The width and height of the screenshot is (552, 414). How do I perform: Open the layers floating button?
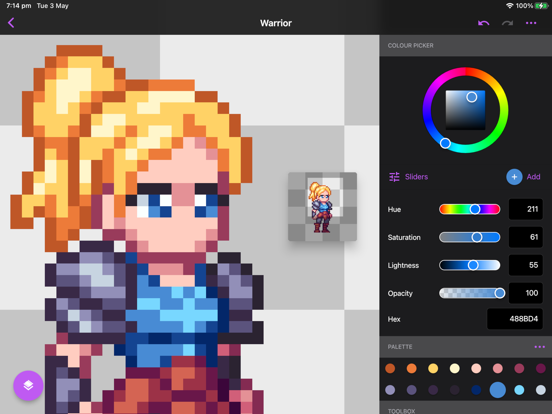click(x=28, y=385)
